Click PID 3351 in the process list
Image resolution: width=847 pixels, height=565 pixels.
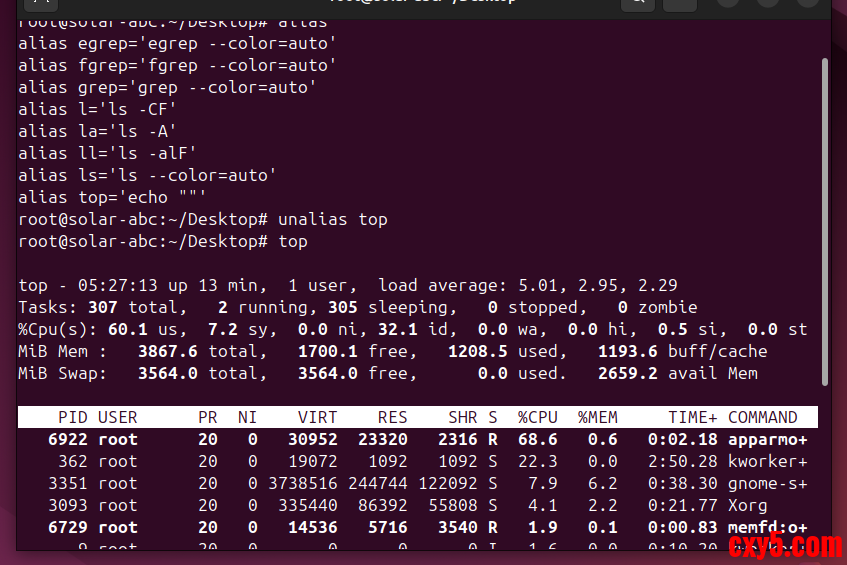pyautogui.click(x=68, y=483)
